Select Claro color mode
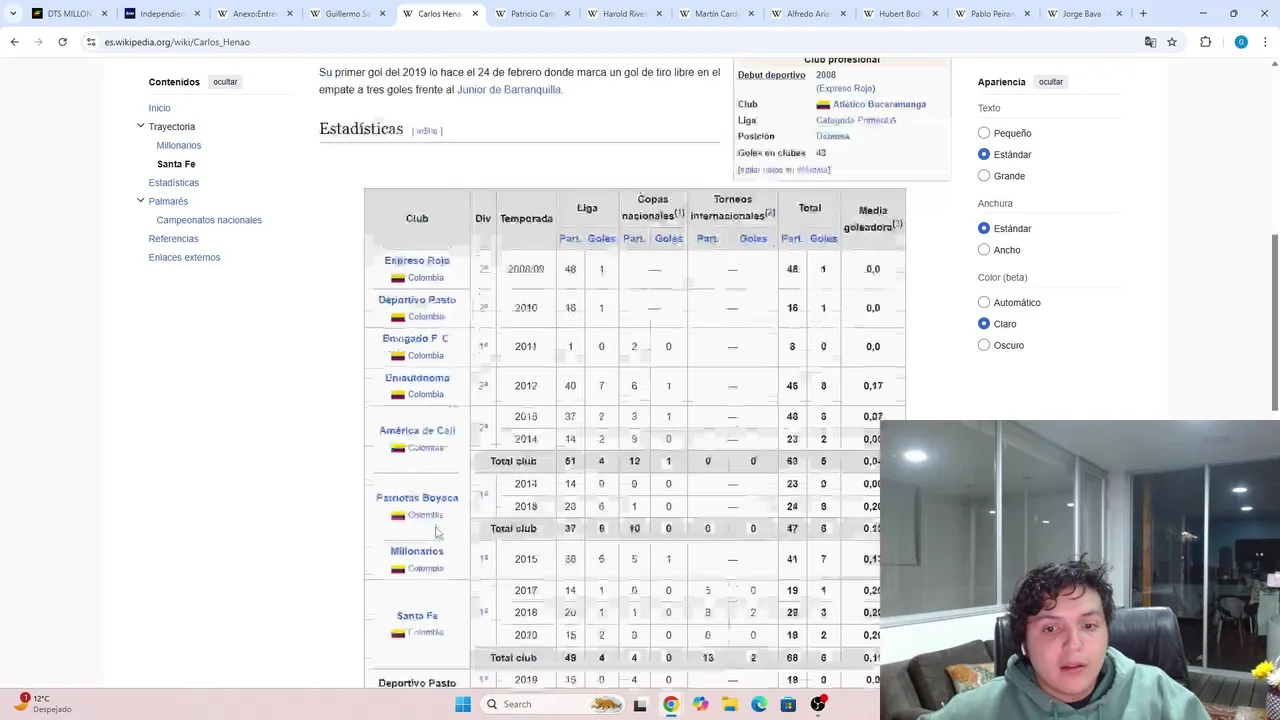The height and width of the screenshot is (720, 1280). coord(984,324)
